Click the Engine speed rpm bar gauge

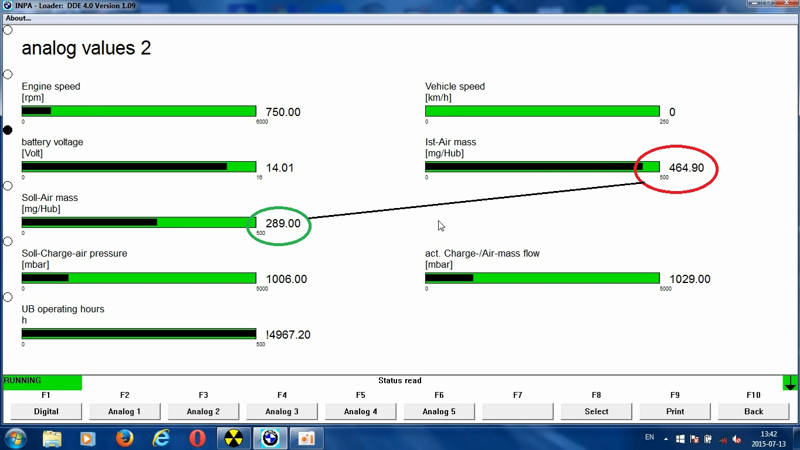coord(139,111)
